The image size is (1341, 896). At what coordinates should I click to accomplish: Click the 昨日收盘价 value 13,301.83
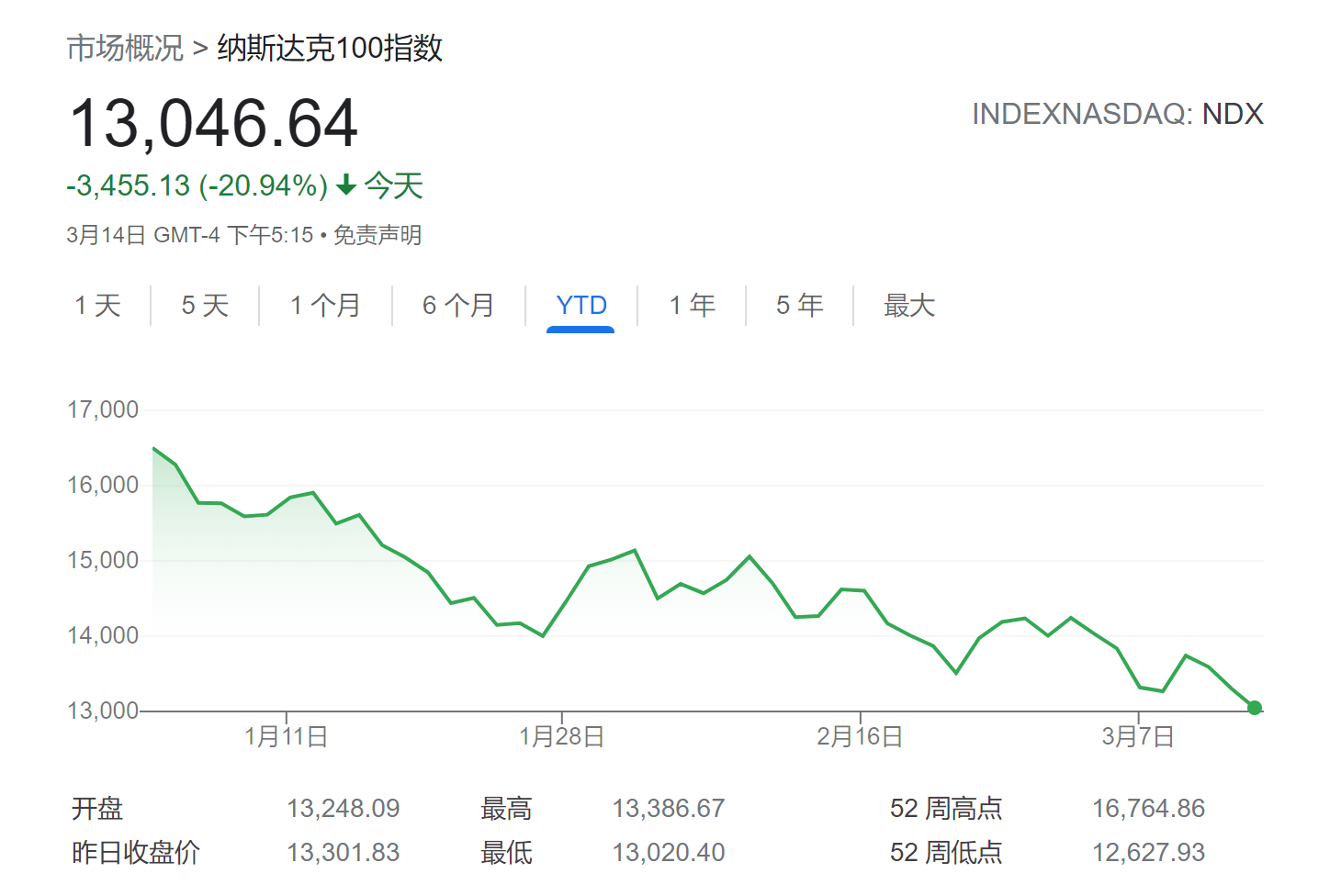(x=344, y=852)
